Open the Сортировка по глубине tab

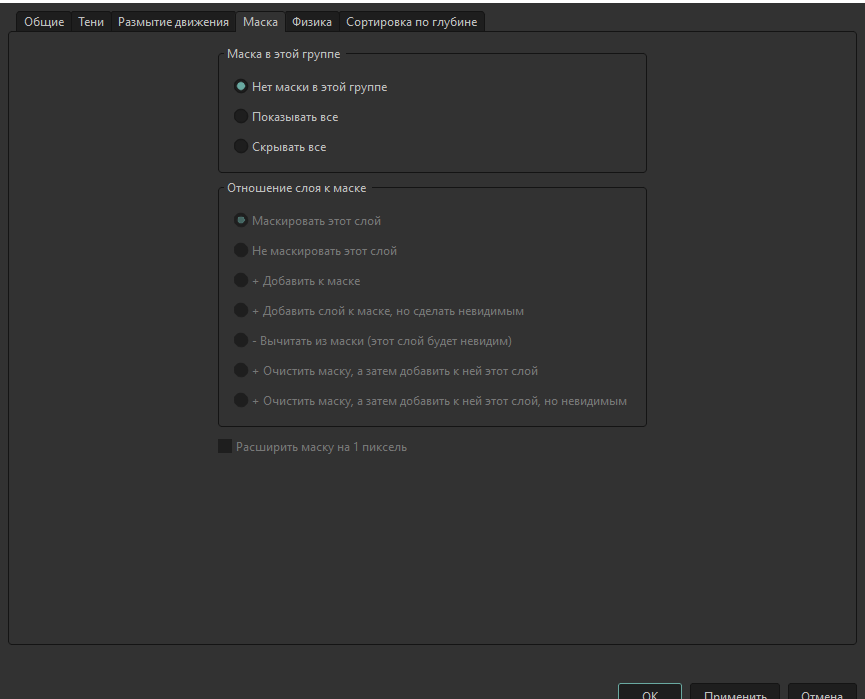[412, 22]
